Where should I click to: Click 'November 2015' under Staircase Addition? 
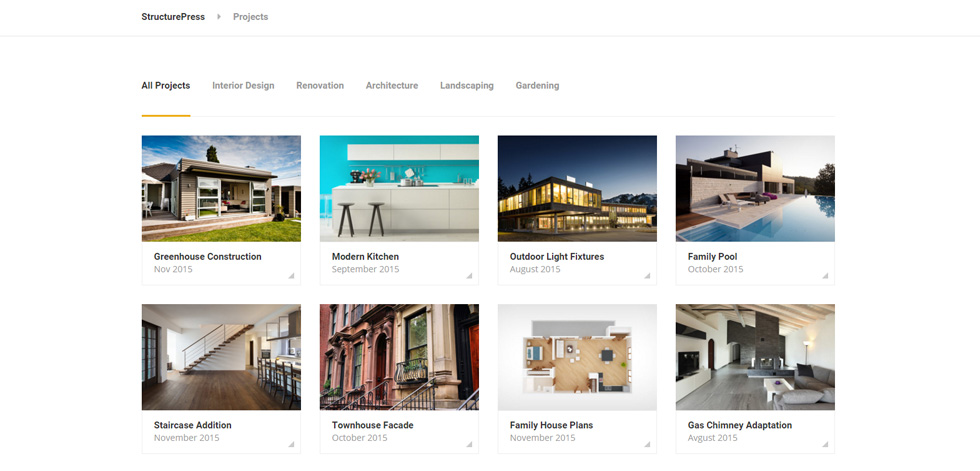click(187, 439)
